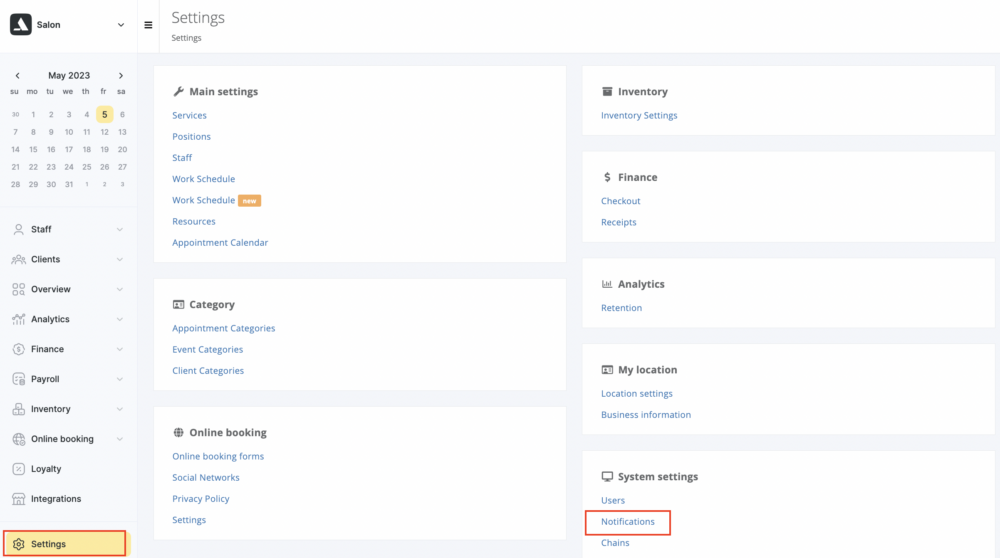Expand the Staff sidebar chevron

pyautogui.click(x=119, y=229)
